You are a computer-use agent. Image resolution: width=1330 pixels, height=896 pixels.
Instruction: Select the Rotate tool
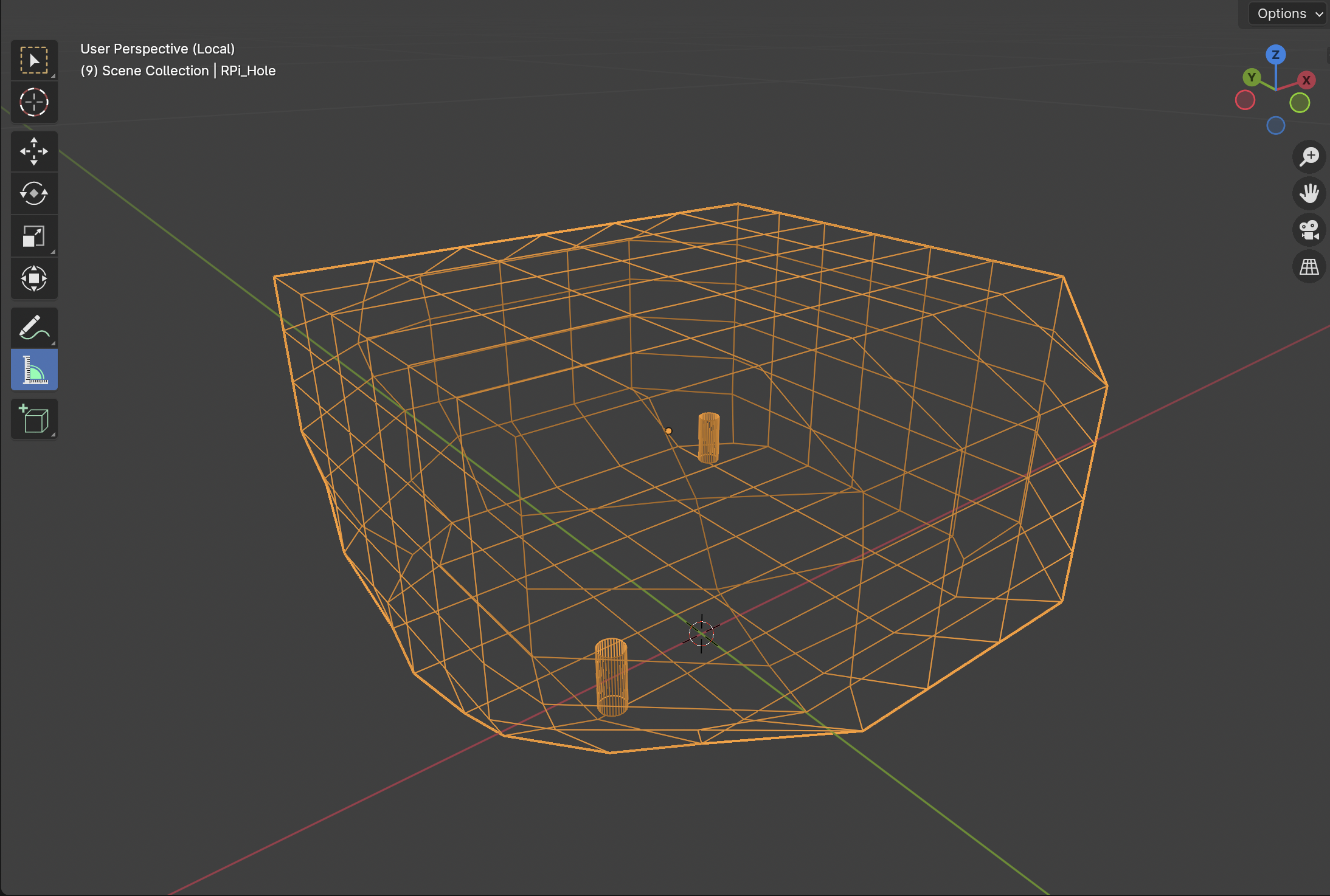pos(33,193)
